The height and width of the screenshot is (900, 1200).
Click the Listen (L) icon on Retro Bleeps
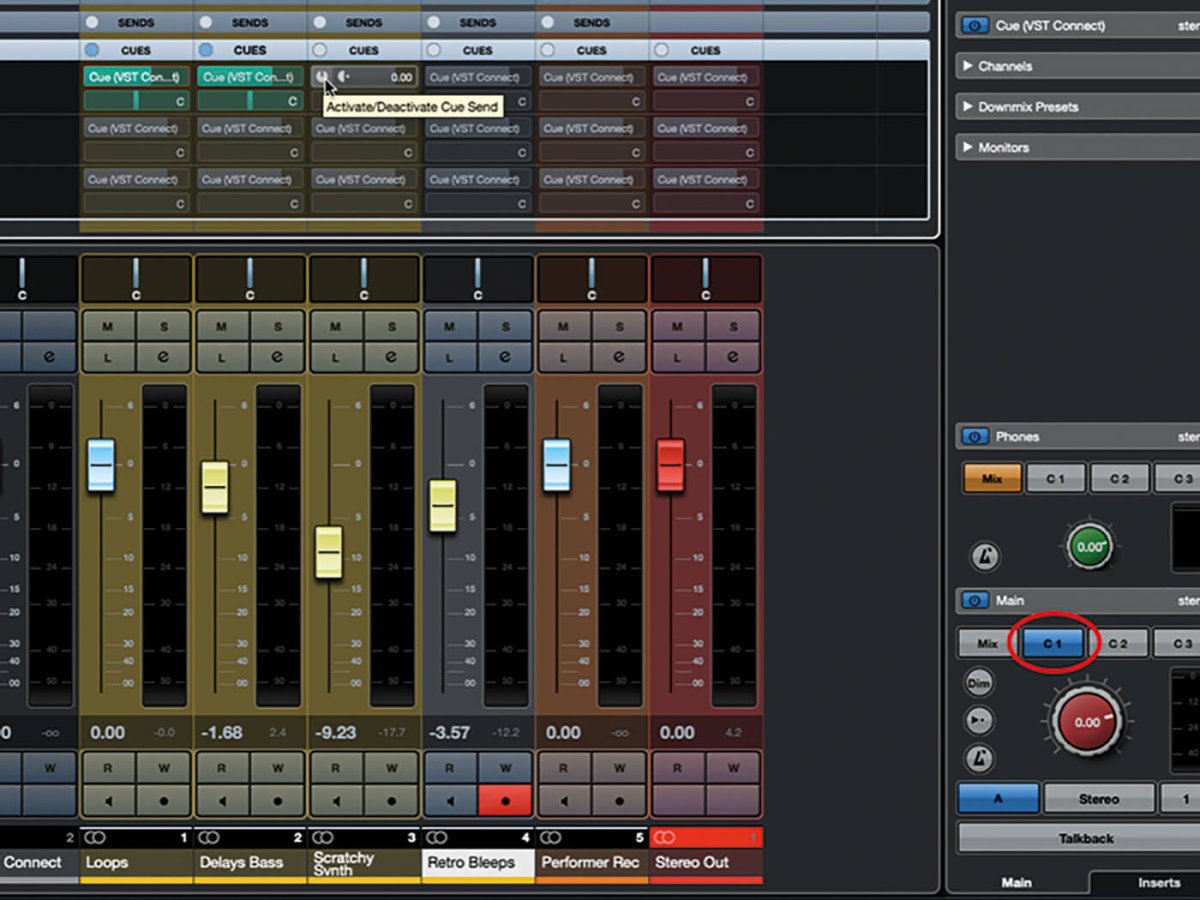tap(449, 358)
